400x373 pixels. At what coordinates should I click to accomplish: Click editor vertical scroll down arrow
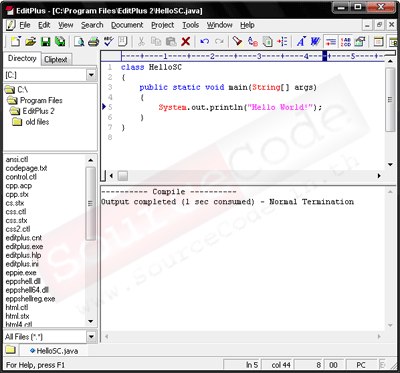tap(390, 165)
